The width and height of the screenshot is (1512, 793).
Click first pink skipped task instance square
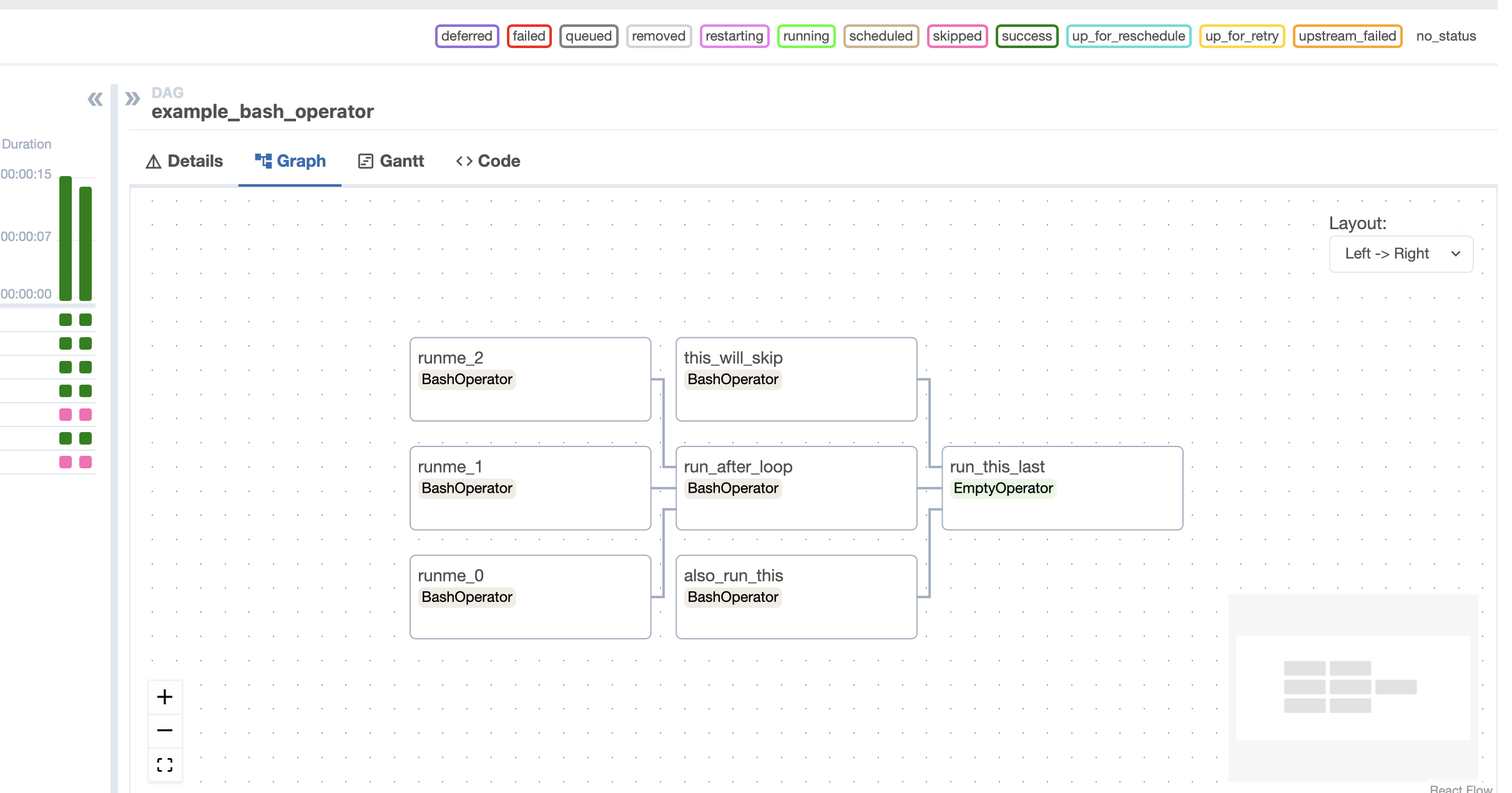coord(66,415)
